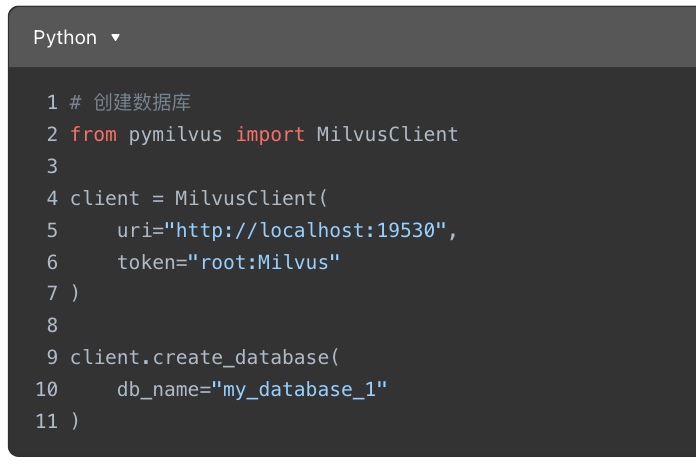
Task: Click line number 8 in gutter
Action: (x=52, y=325)
